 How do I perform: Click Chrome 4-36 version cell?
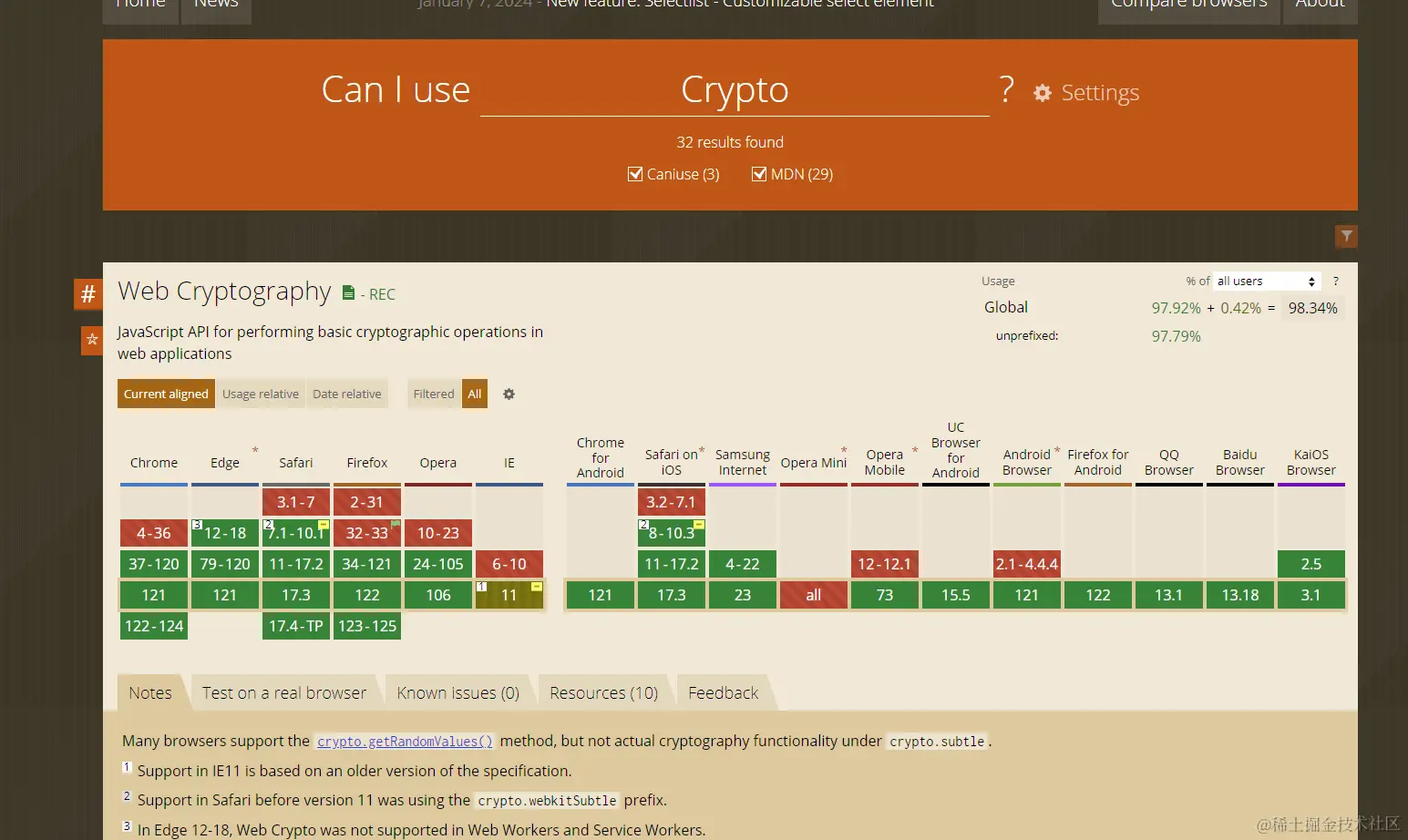(x=154, y=533)
